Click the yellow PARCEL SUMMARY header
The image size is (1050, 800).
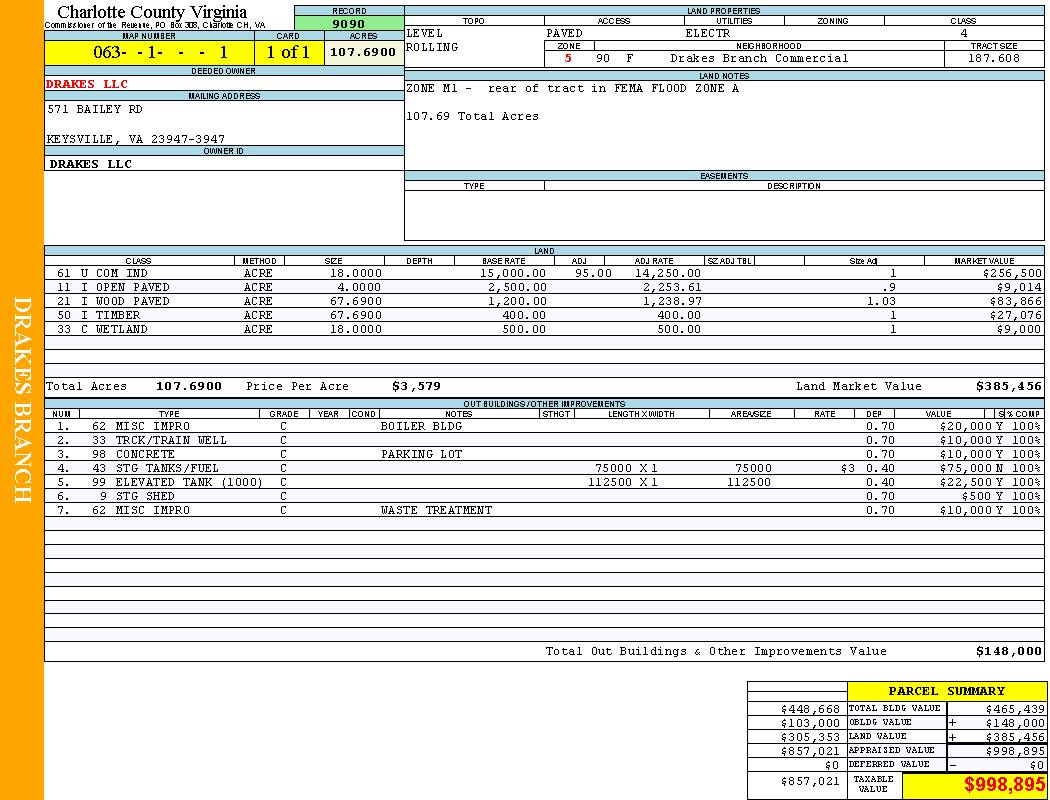[946, 691]
